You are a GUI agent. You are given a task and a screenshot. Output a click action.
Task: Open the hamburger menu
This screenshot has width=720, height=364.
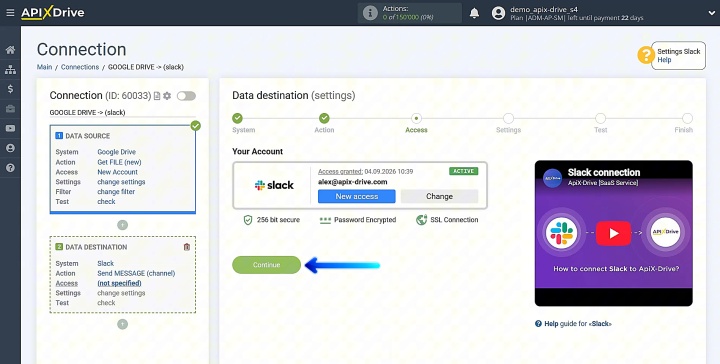pyautogui.click(x=10, y=13)
